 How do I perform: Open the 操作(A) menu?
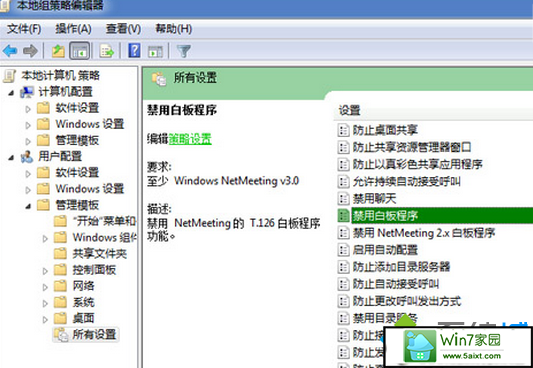73,29
